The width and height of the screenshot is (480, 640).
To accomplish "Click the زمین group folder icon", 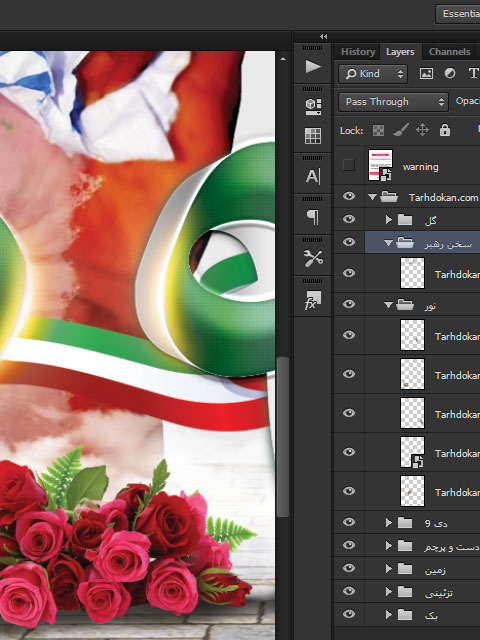I will pos(405,569).
